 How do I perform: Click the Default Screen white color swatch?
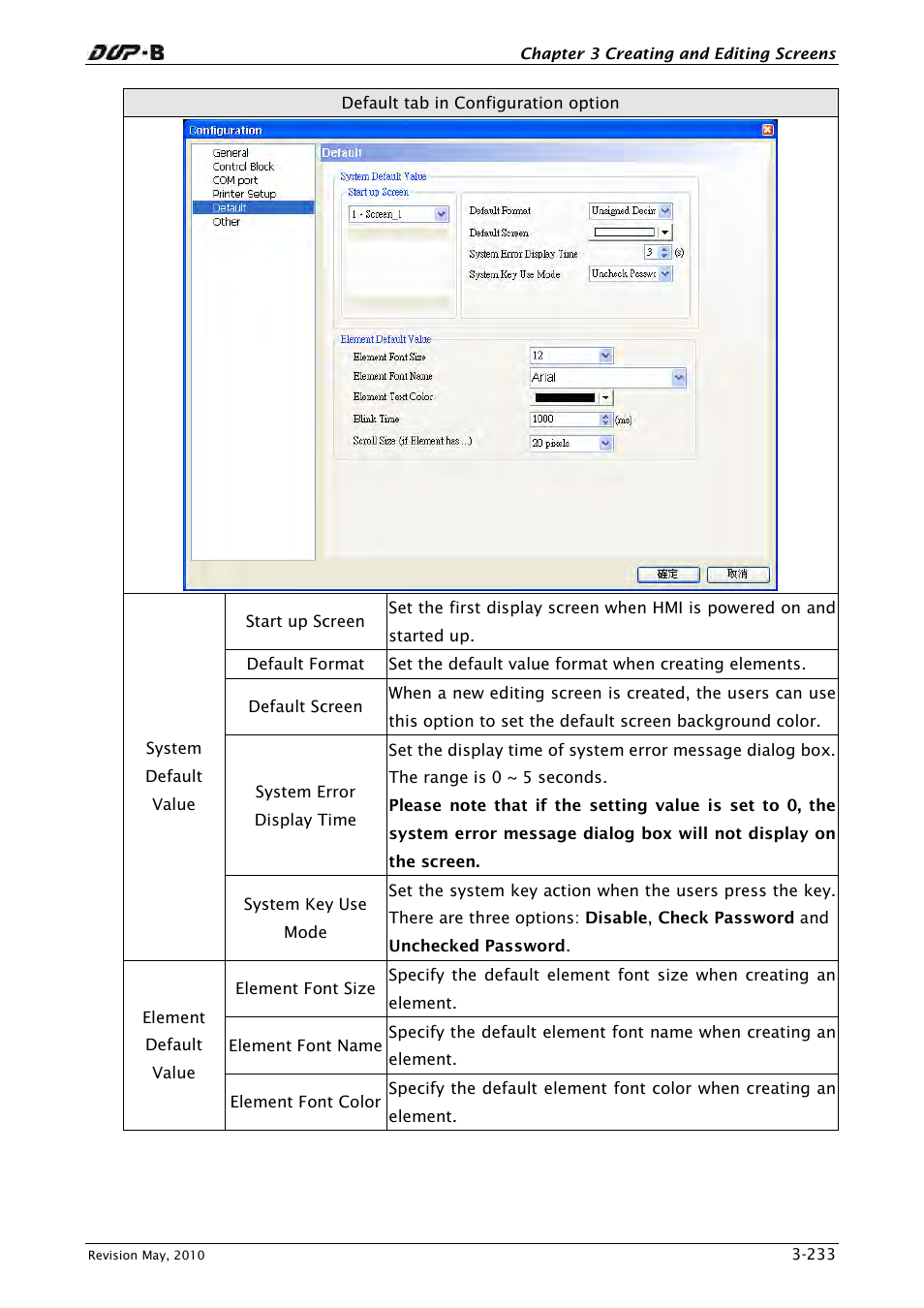tap(625, 233)
